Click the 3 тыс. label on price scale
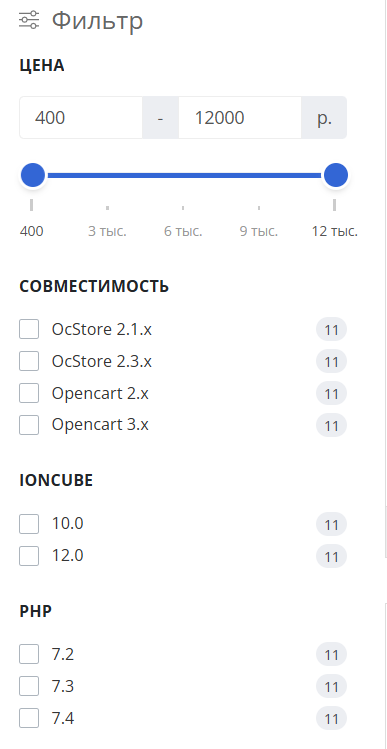This screenshot has height=749, width=387. click(x=108, y=232)
